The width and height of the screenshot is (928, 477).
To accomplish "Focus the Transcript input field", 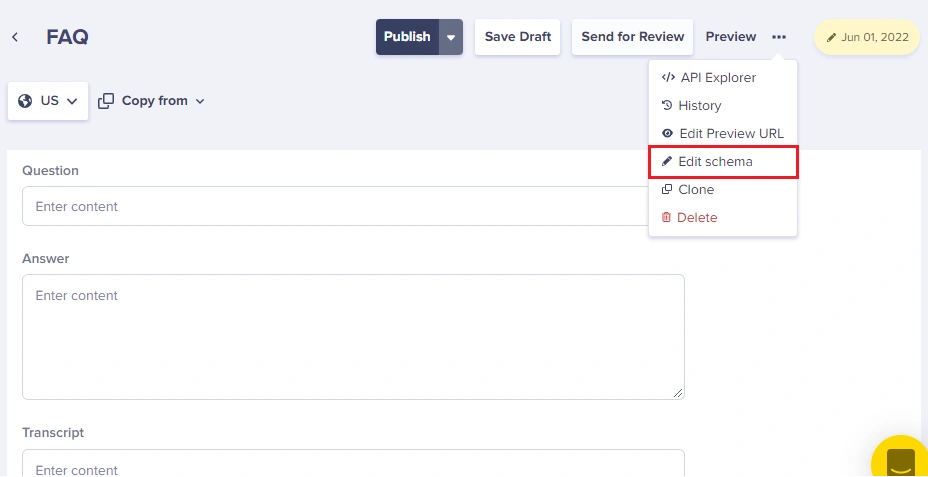I will (353, 463).
